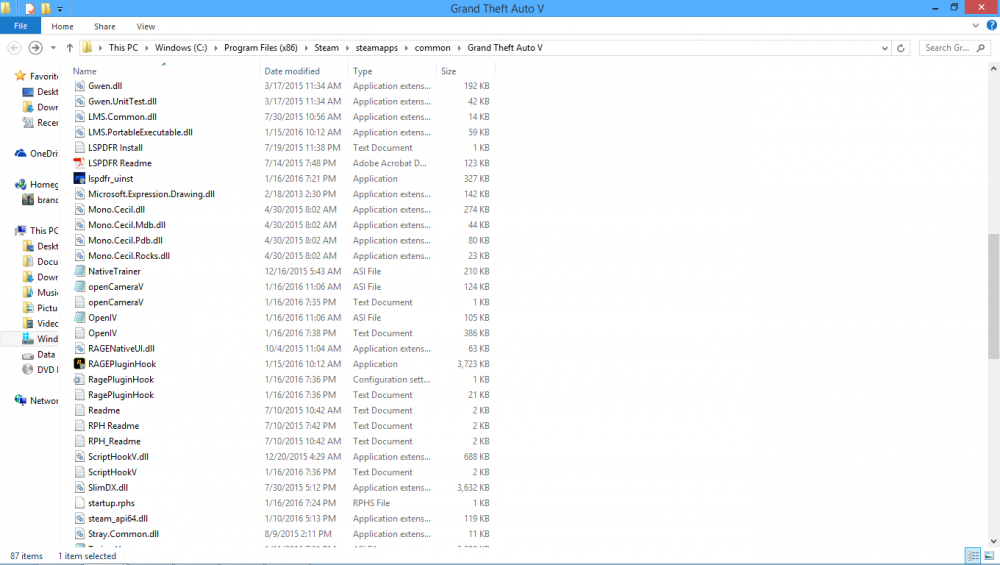
Task: Select ScriptHookV.dll file
Action: (118, 457)
